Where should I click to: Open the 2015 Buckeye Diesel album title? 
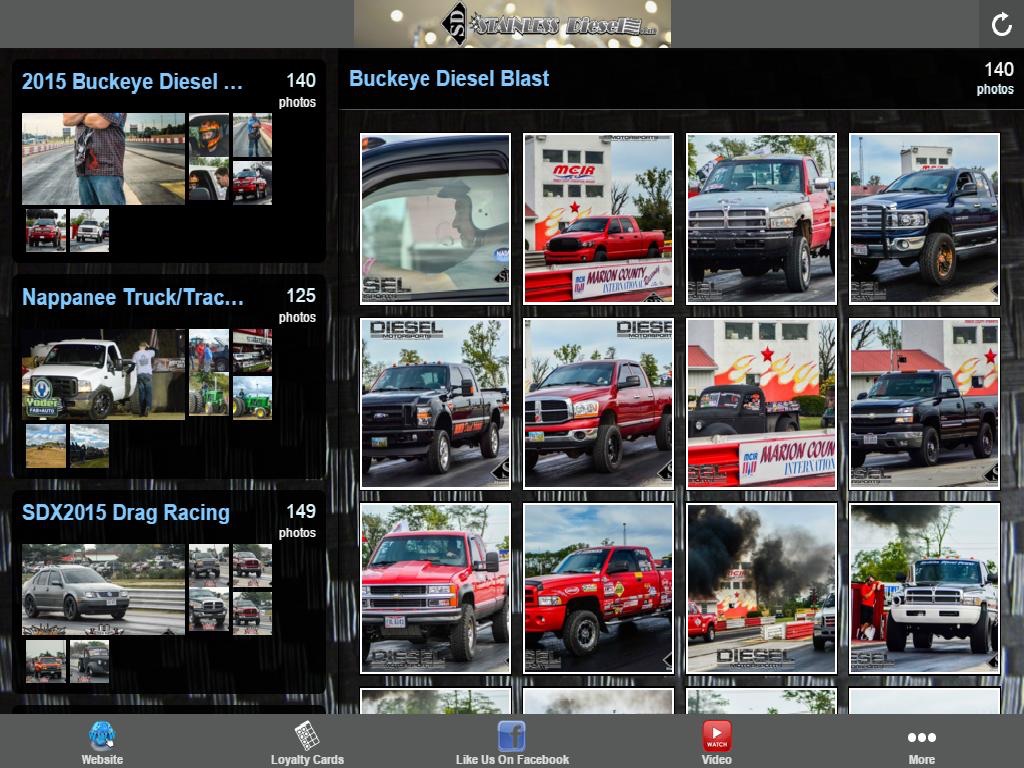132,82
